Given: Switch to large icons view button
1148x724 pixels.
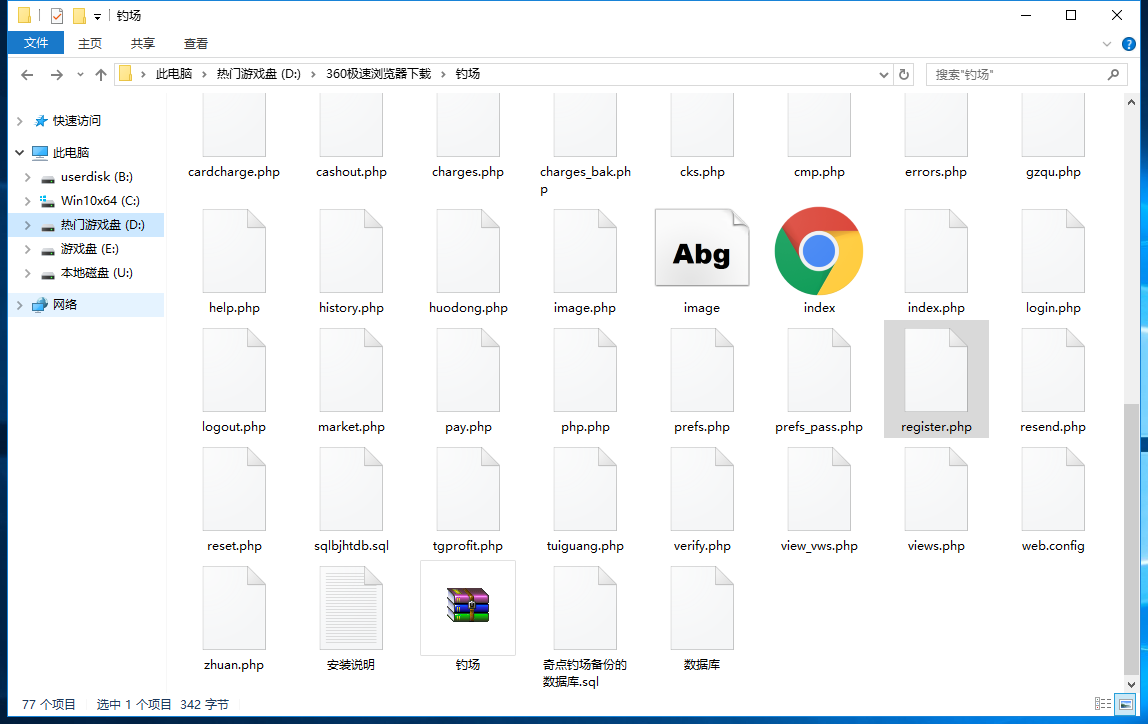Looking at the screenshot, I should coord(1125,705).
